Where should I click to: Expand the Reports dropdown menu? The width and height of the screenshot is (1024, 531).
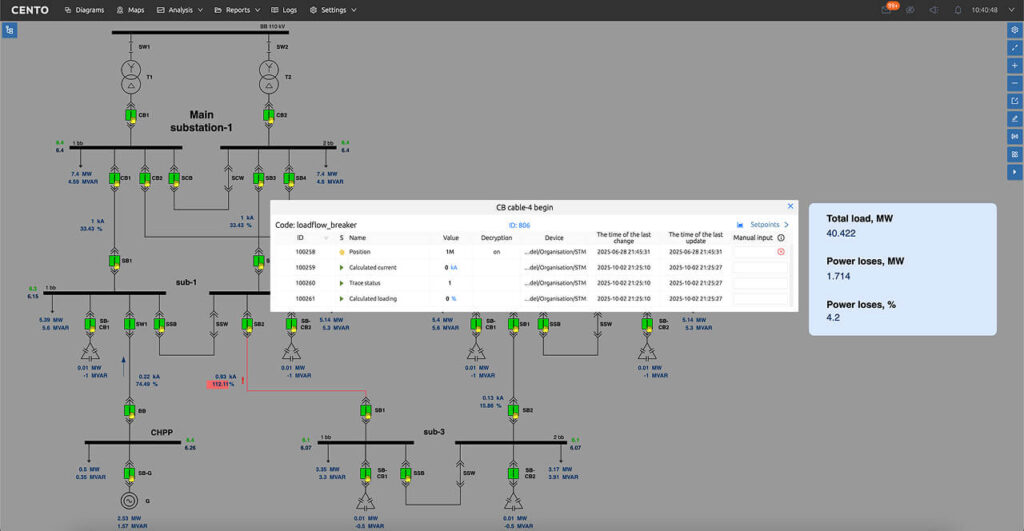point(236,10)
